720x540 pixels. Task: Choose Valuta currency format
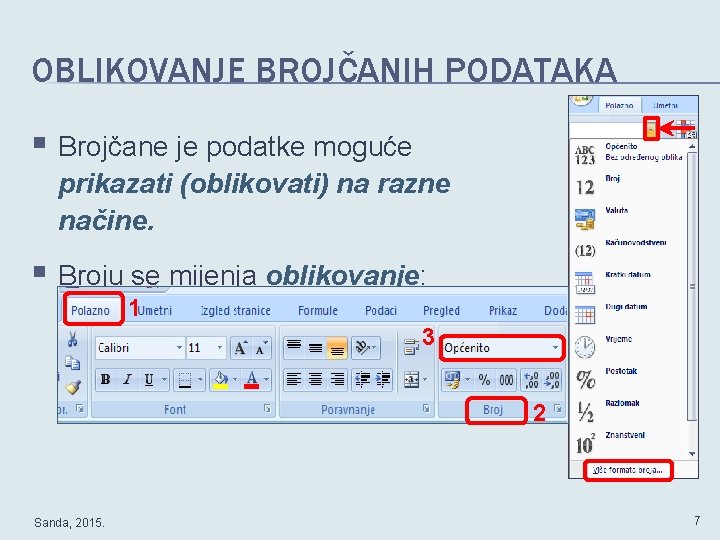[628, 217]
